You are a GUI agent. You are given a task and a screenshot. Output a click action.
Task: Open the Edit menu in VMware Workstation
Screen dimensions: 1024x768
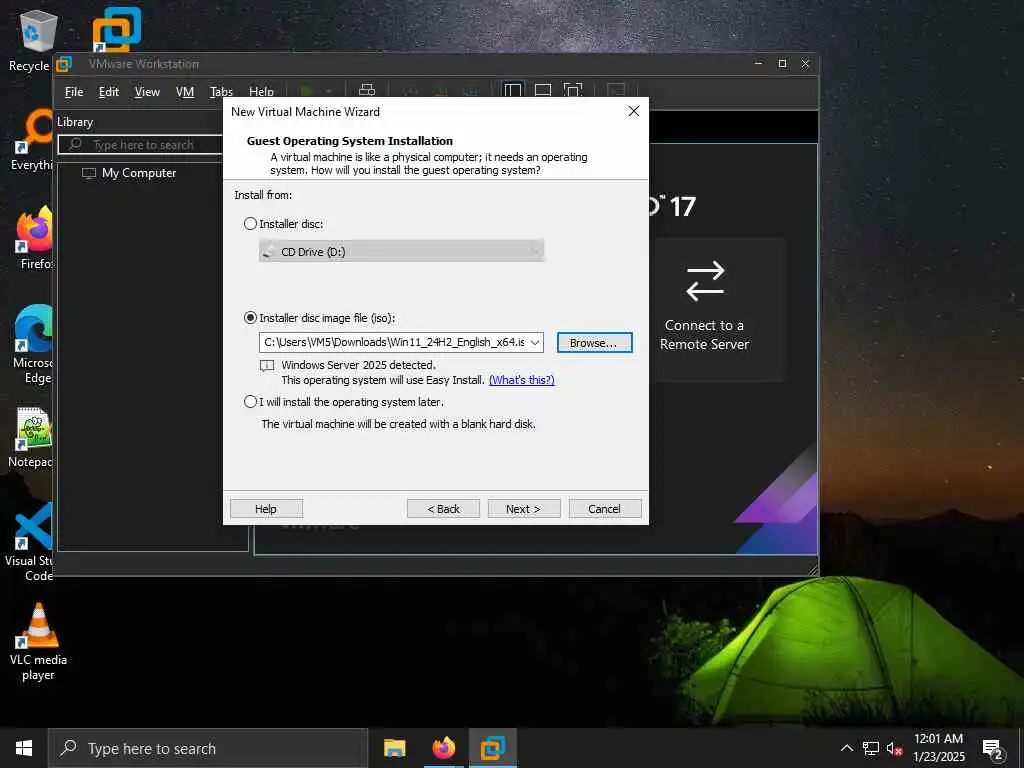click(x=108, y=92)
